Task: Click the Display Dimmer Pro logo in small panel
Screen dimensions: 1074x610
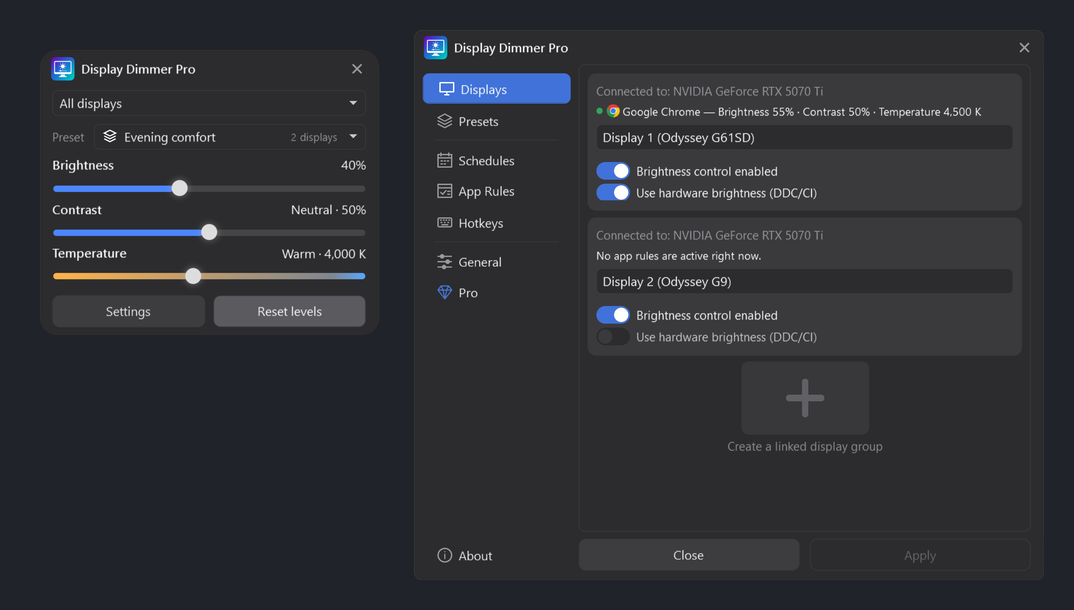Action: [x=63, y=69]
